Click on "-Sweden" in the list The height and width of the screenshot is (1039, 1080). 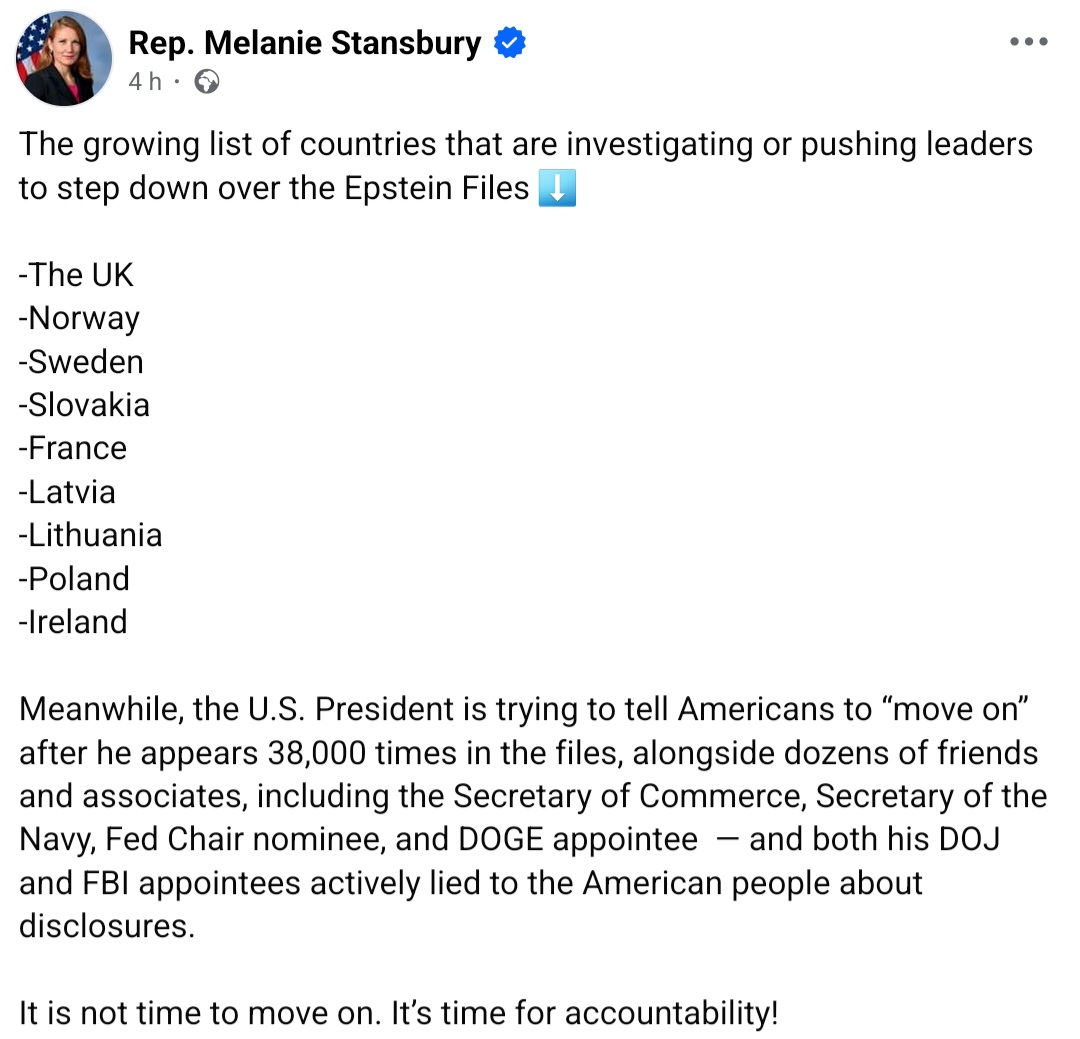[82, 361]
